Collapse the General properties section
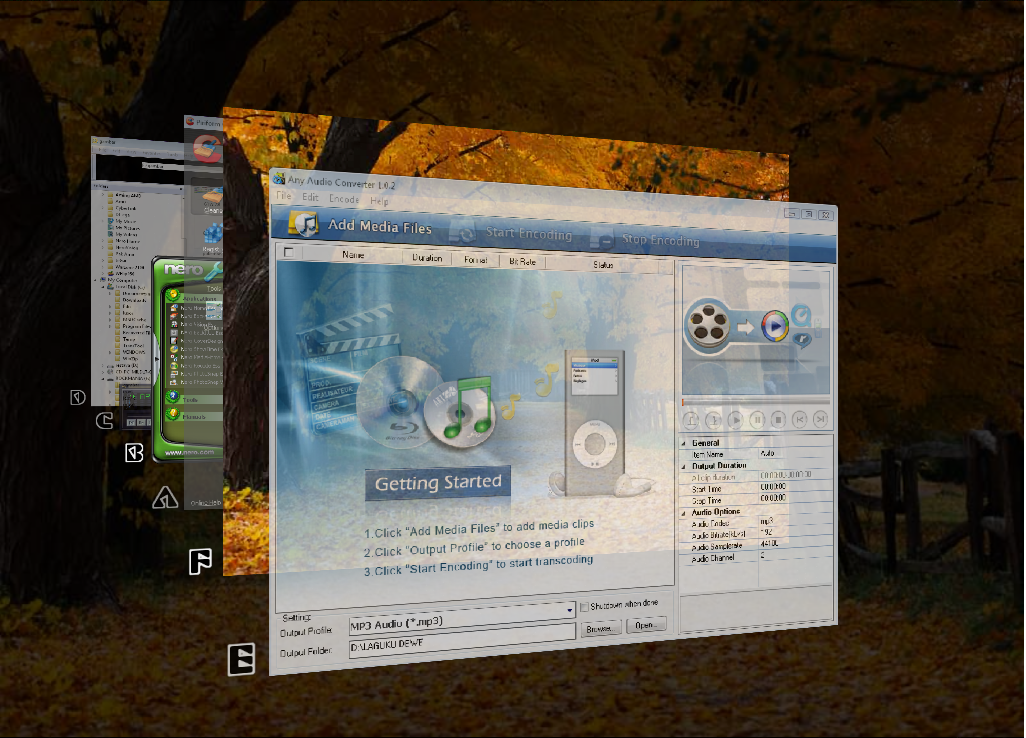Image resolution: width=1026 pixels, height=738 pixels. [683, 441]
